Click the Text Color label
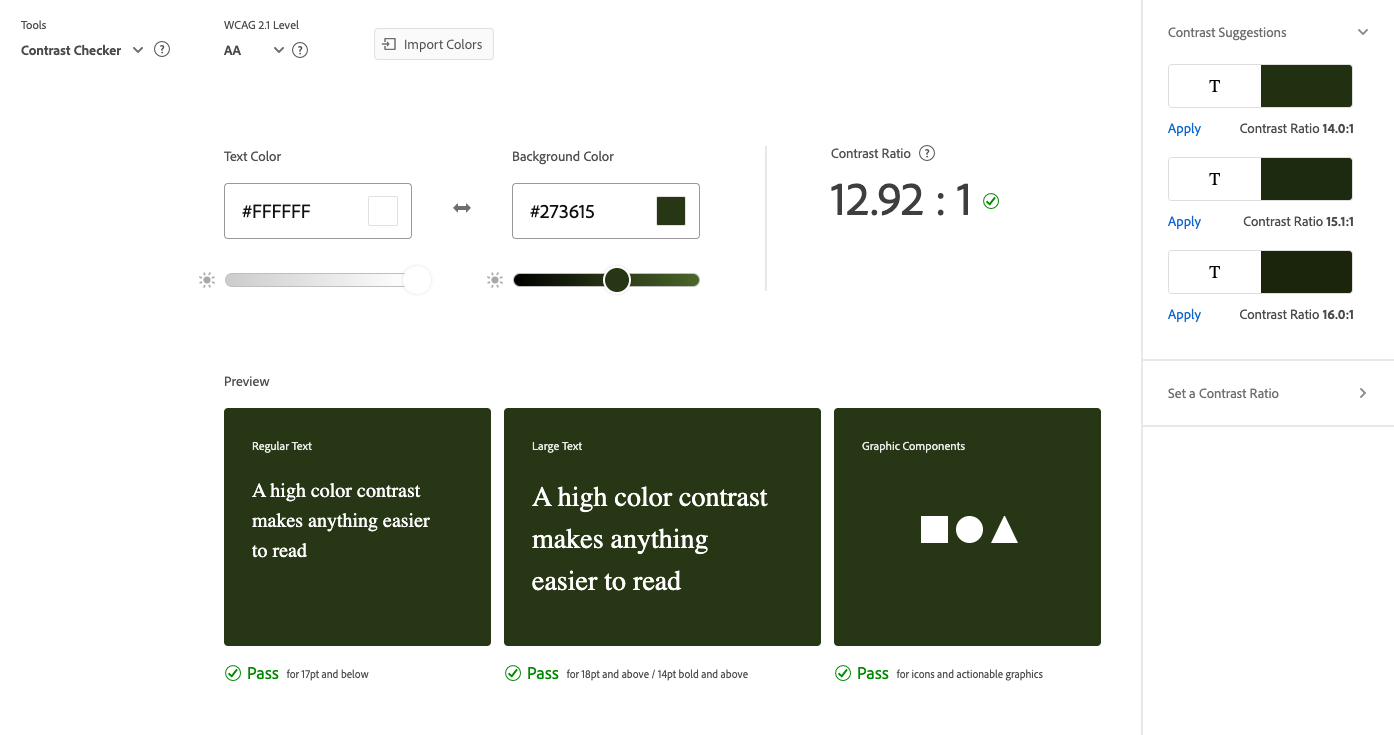 click(253, 156)
